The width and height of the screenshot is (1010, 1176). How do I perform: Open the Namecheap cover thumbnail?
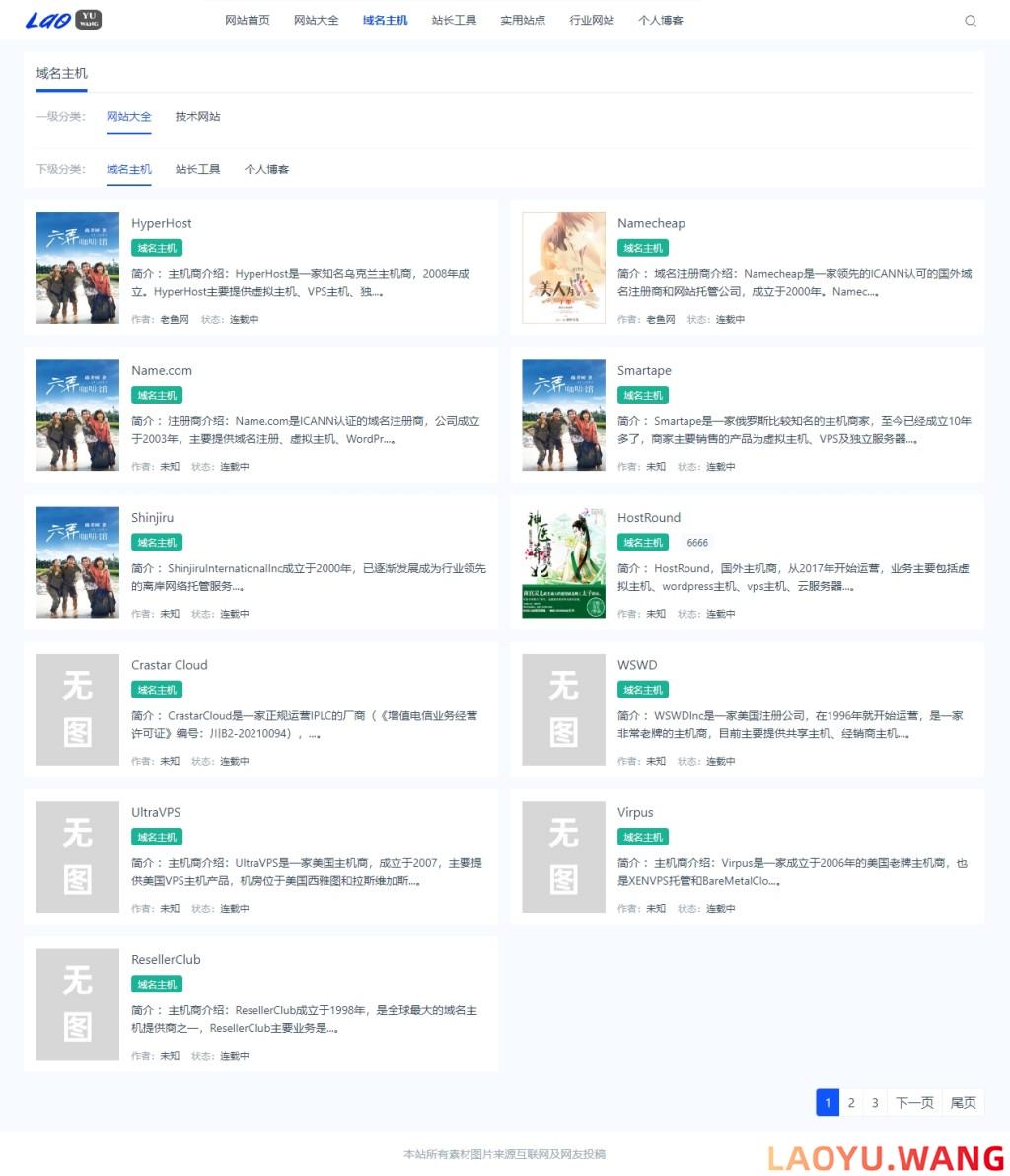click(x=564, y=267)
